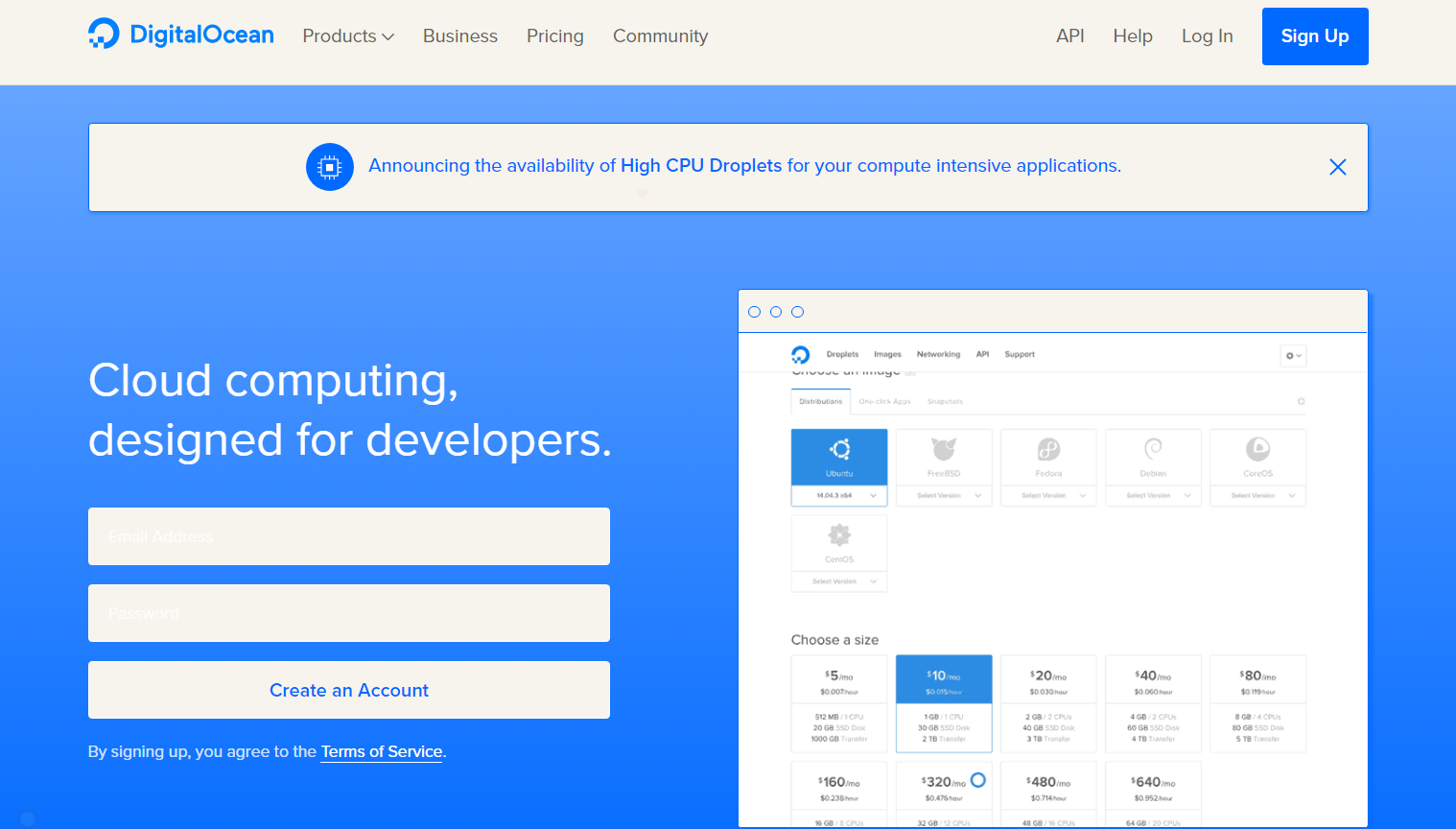Open API in the mockup navigation
The height and width of the screenshot is (829, 1456).
point(982,354)
